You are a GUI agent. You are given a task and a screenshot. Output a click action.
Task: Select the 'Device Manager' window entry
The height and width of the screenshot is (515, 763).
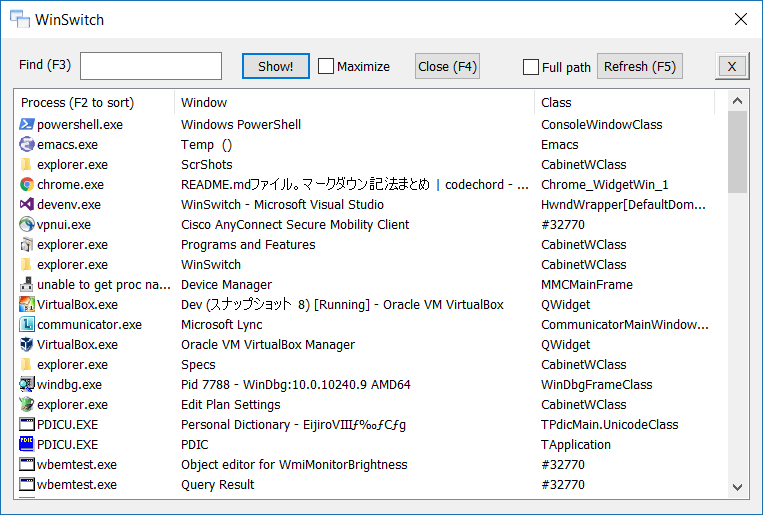point(226,284)
